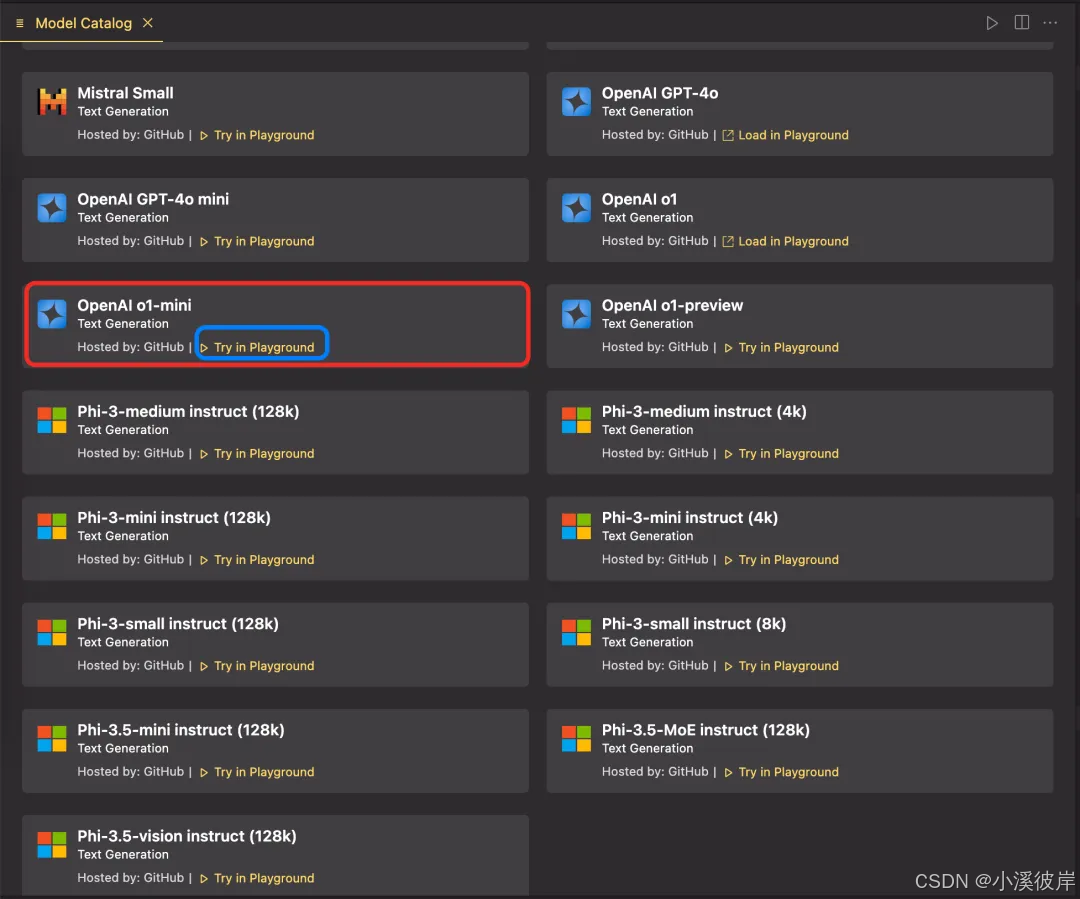Click the Phi-3-medium instruct (128k) title
This screenshot has width=1080, height=899.
pyautogui.click(x=188, y=411)
